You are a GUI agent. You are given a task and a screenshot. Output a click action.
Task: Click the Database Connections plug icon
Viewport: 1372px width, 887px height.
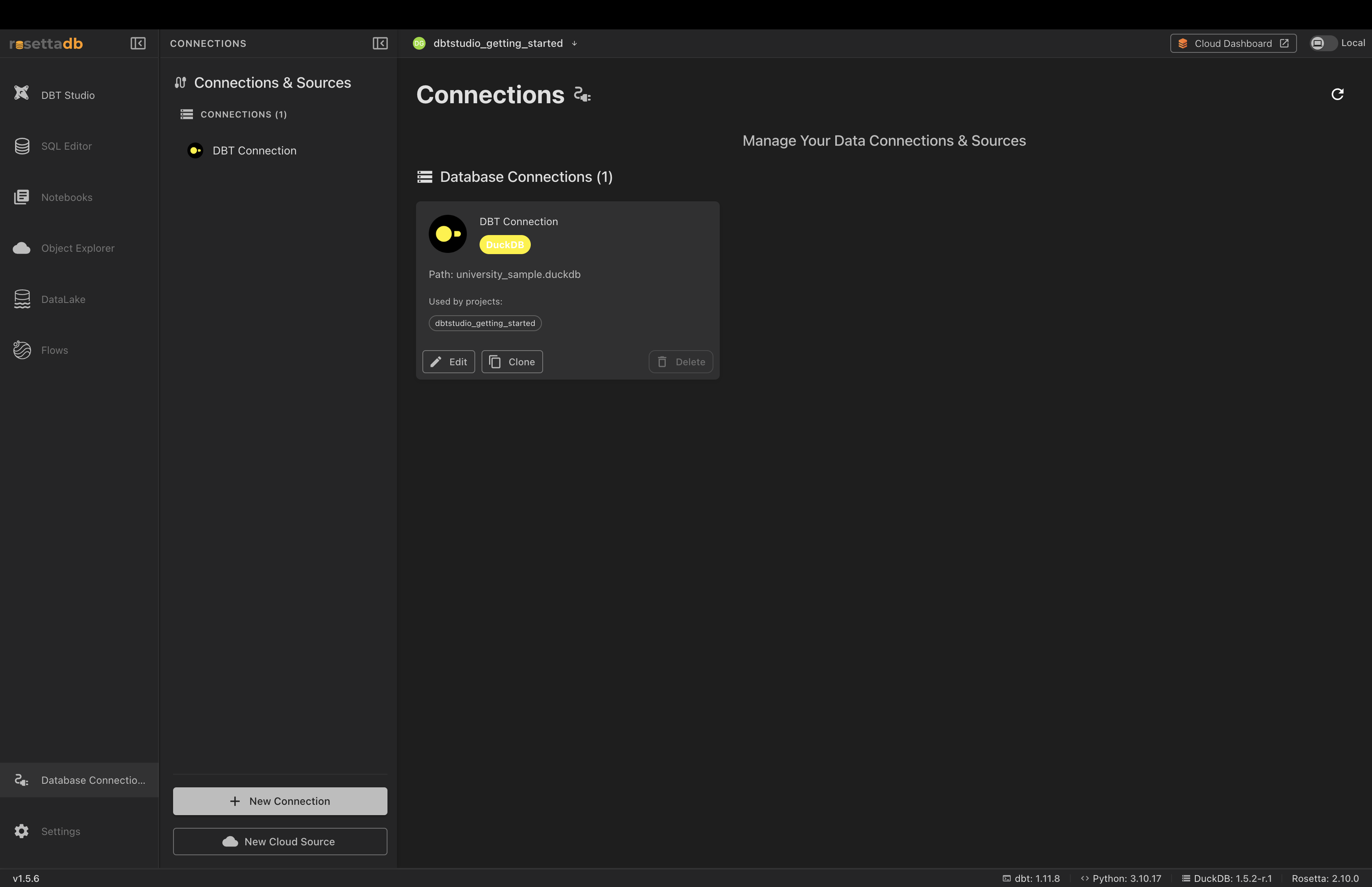coord(22,780)
